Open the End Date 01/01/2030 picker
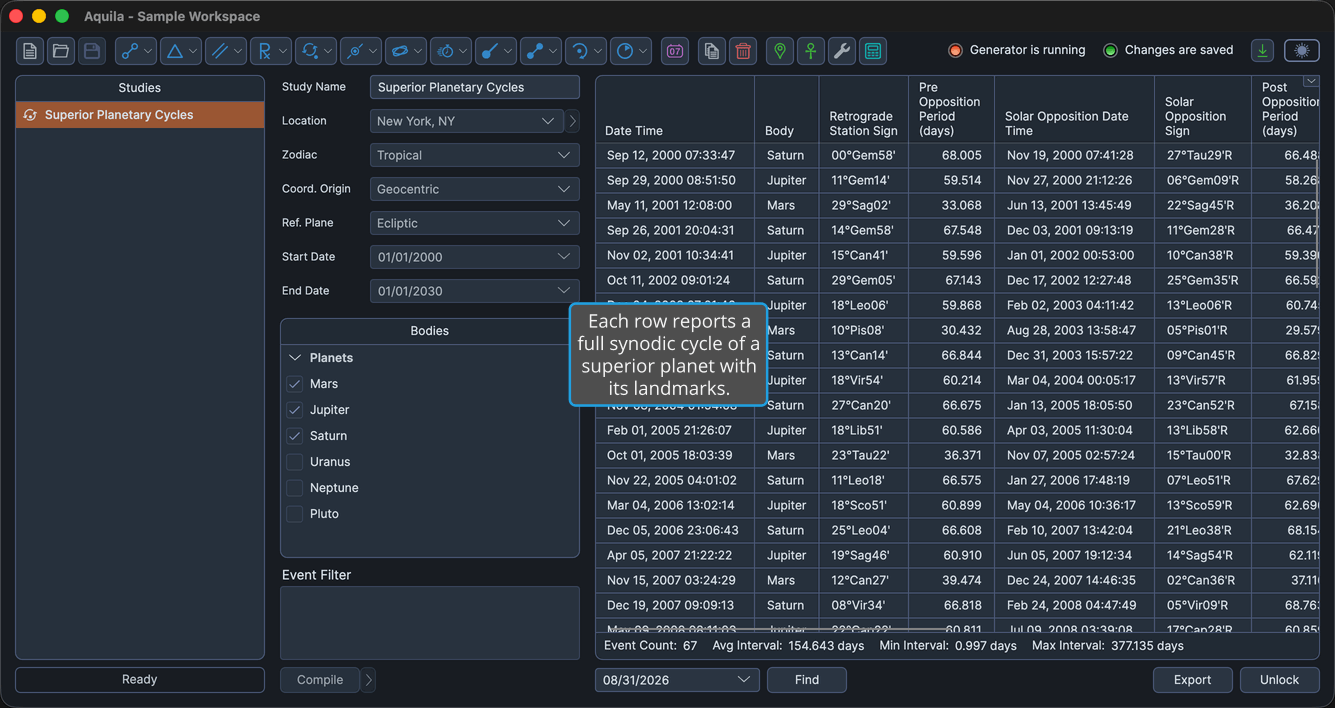Image resolution: width=1335 pixels, height=708 pixels. pyautogui.click(x=475, y=291)
